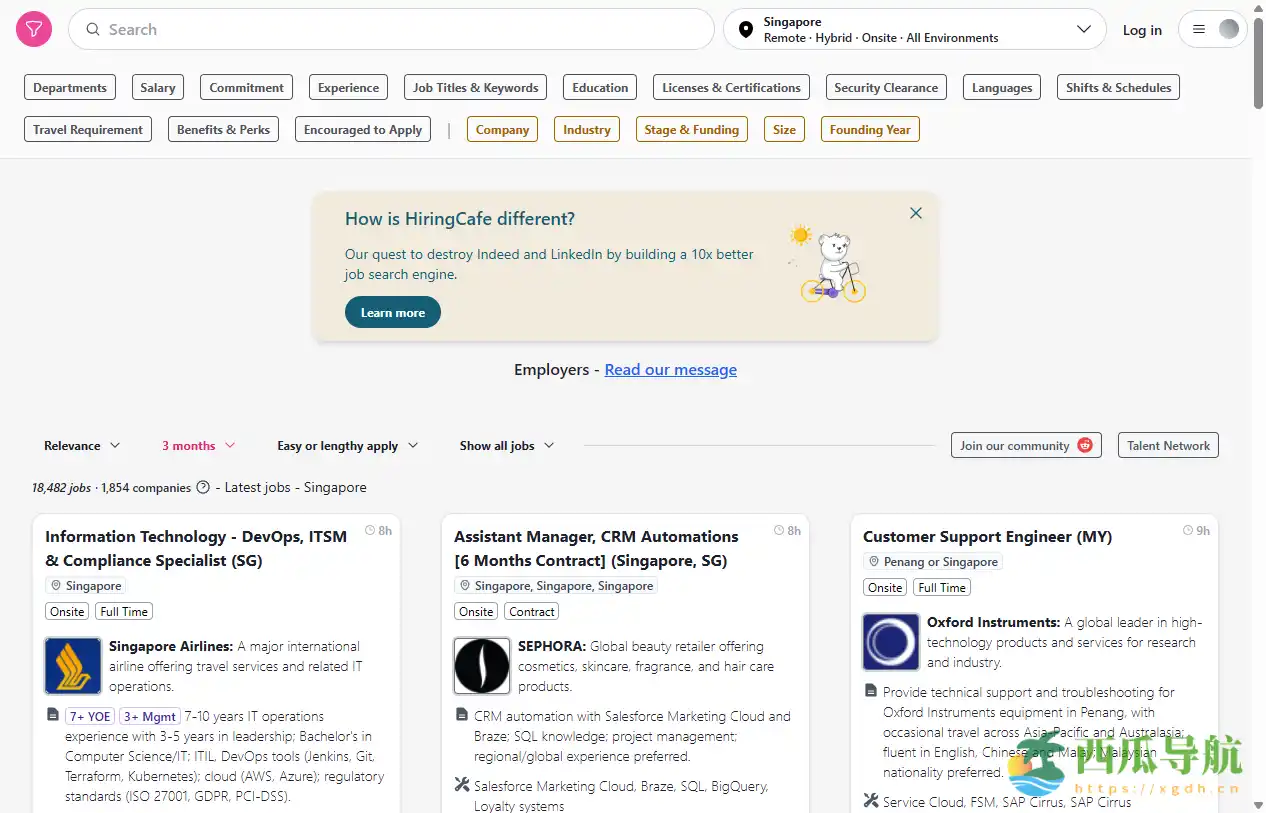Select the Departments filter
1266x813 pixels.
tap(70, 88)
